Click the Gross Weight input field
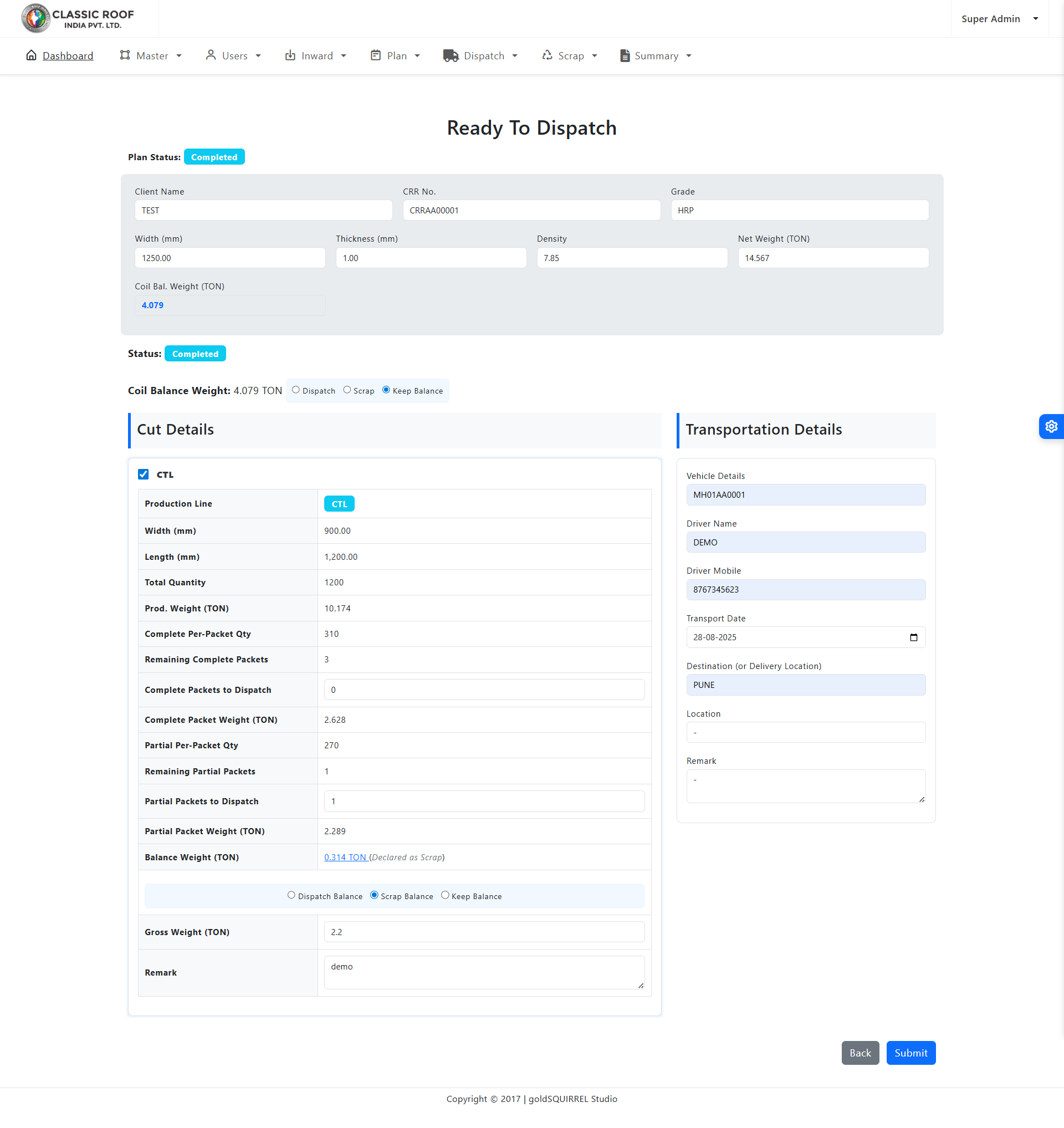The height and width of the screenshot is (1128, 1064). click(x=484, y=932)
